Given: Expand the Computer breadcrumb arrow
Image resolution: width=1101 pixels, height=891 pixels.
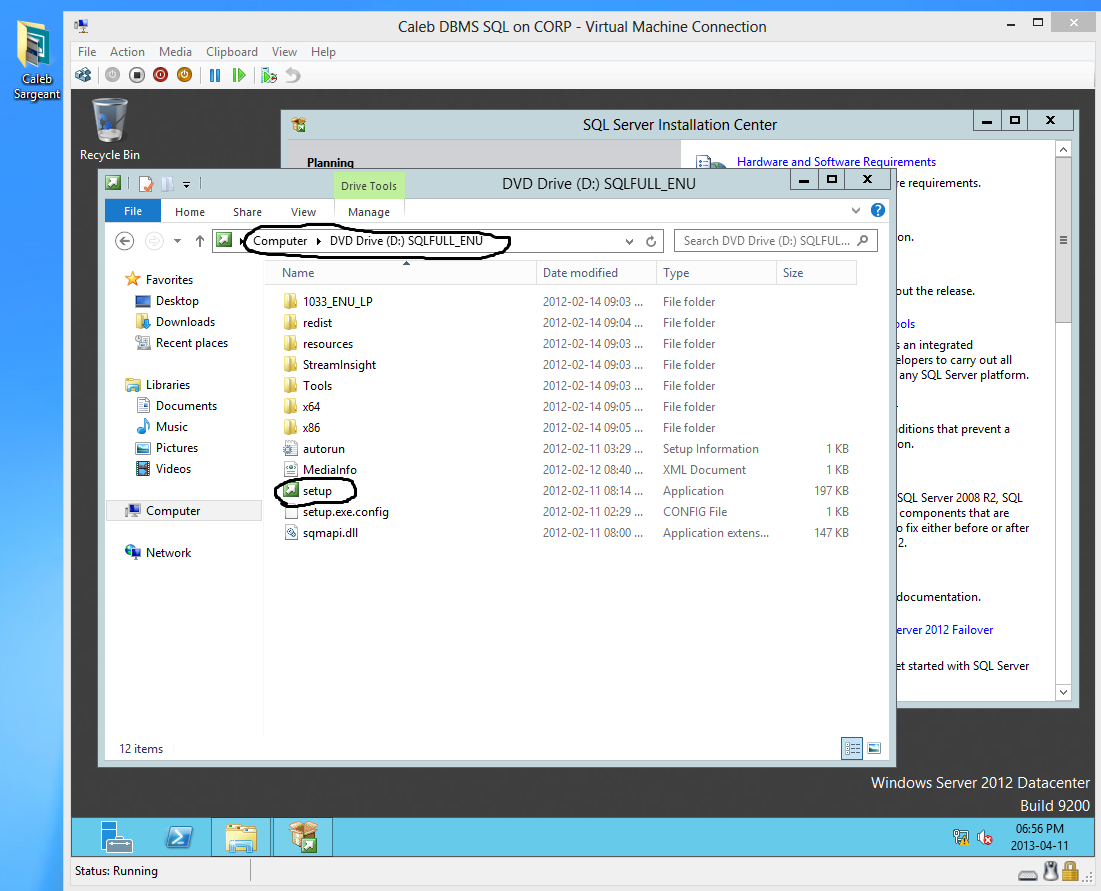Looking at the screenshot, I should coord(319,241).
